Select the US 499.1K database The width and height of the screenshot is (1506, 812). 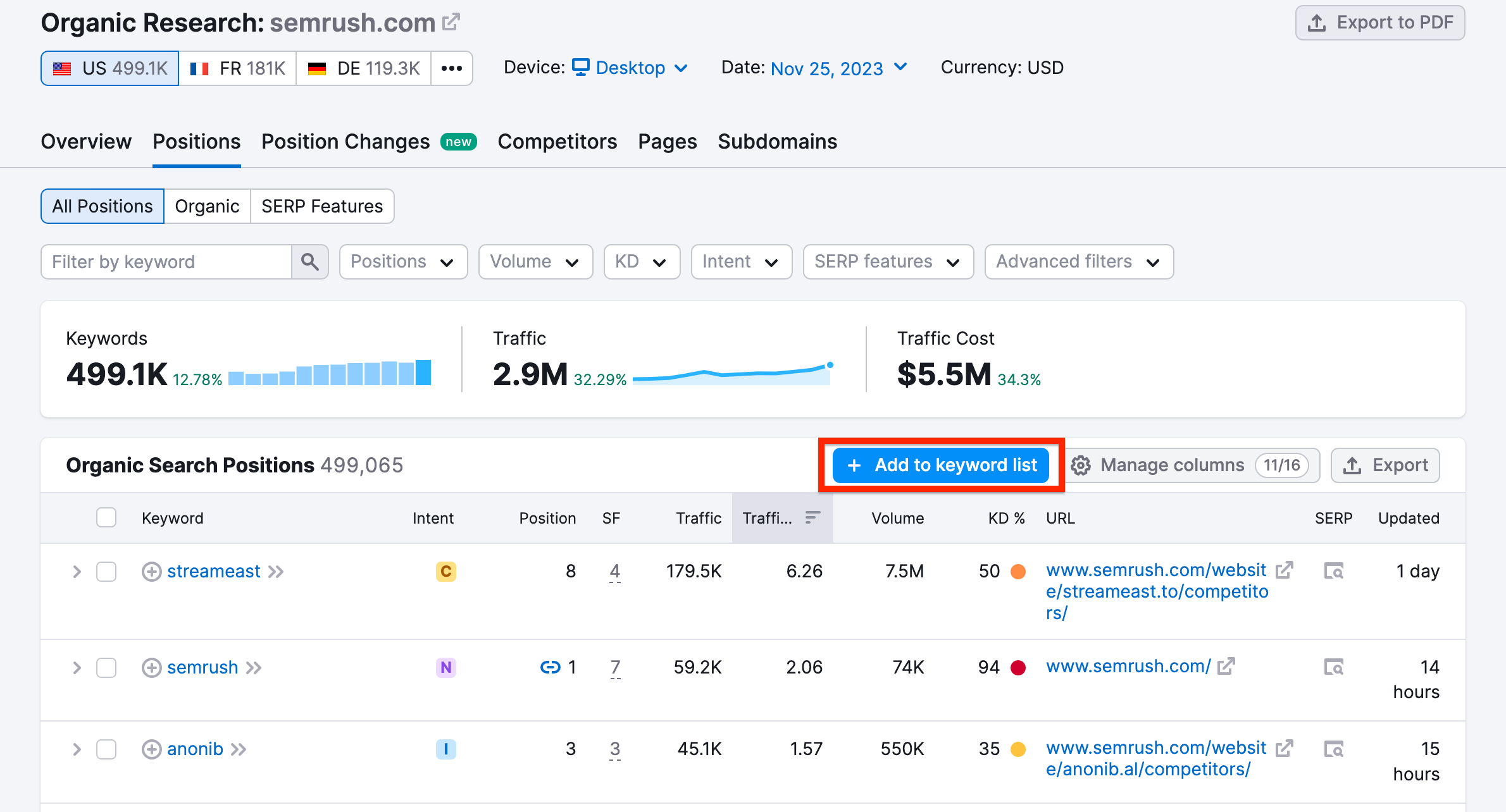coord(110,68)
